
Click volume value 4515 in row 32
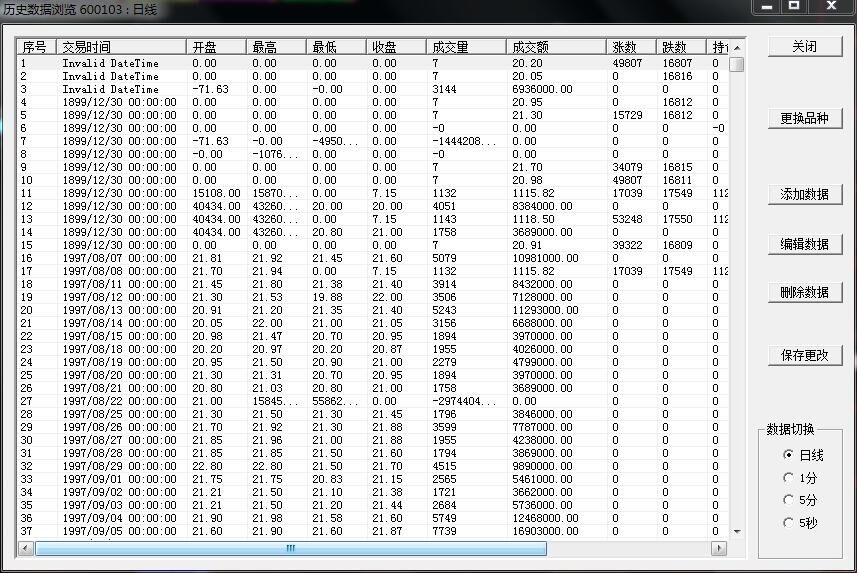click(x=444, y=466)
